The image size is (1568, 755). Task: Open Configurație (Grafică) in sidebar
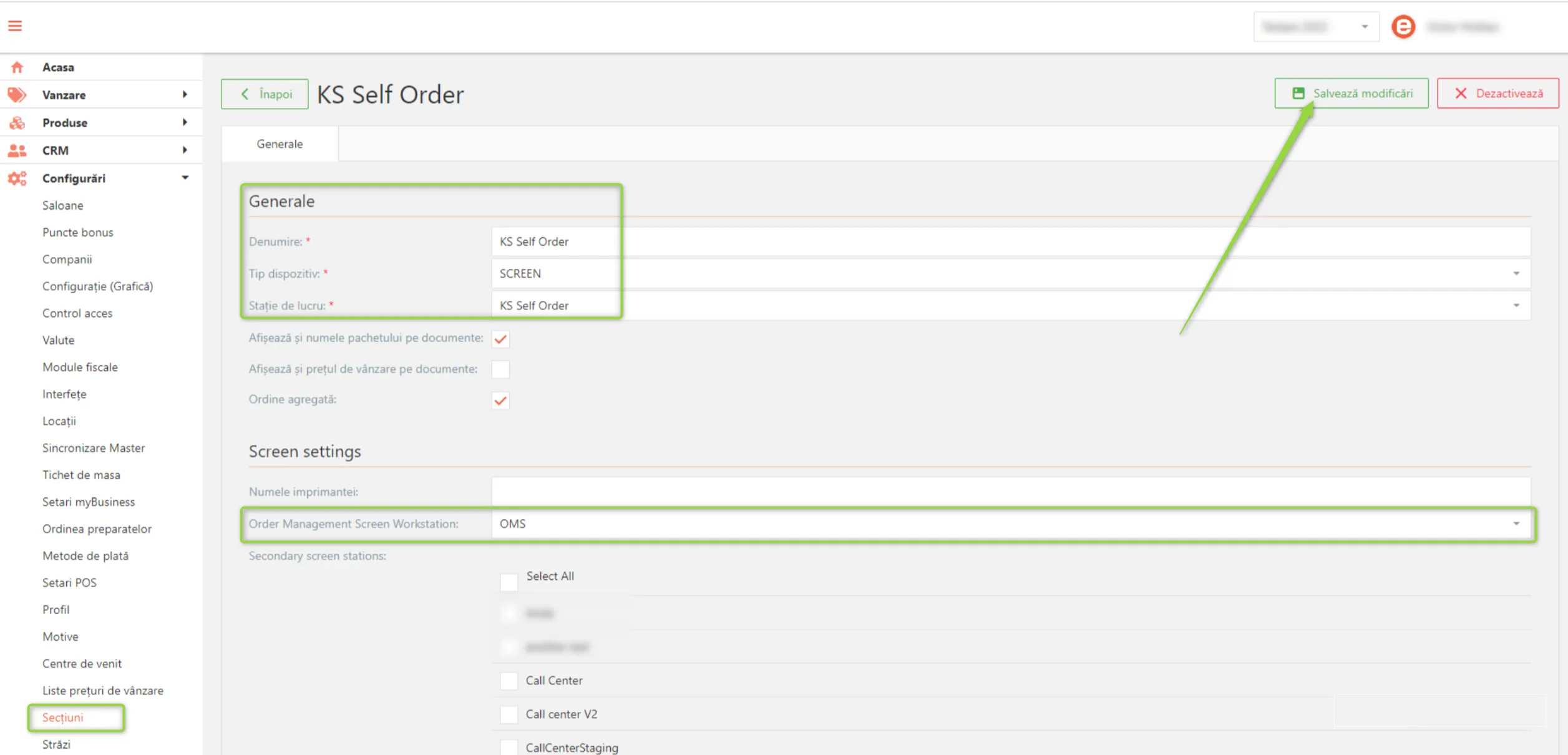click(x=97, y=286)
